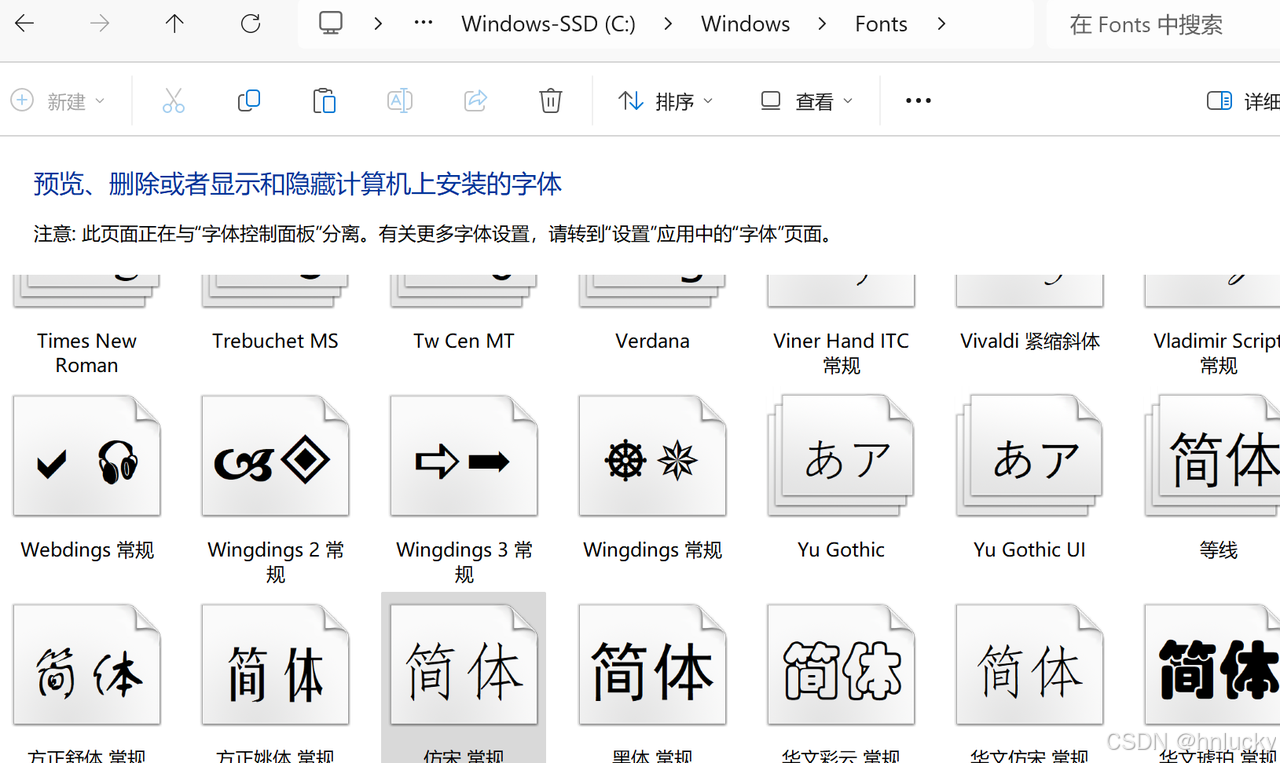Select the 等线 font family thumbnail
The image size is (1280, 763).
point(1212,457)
